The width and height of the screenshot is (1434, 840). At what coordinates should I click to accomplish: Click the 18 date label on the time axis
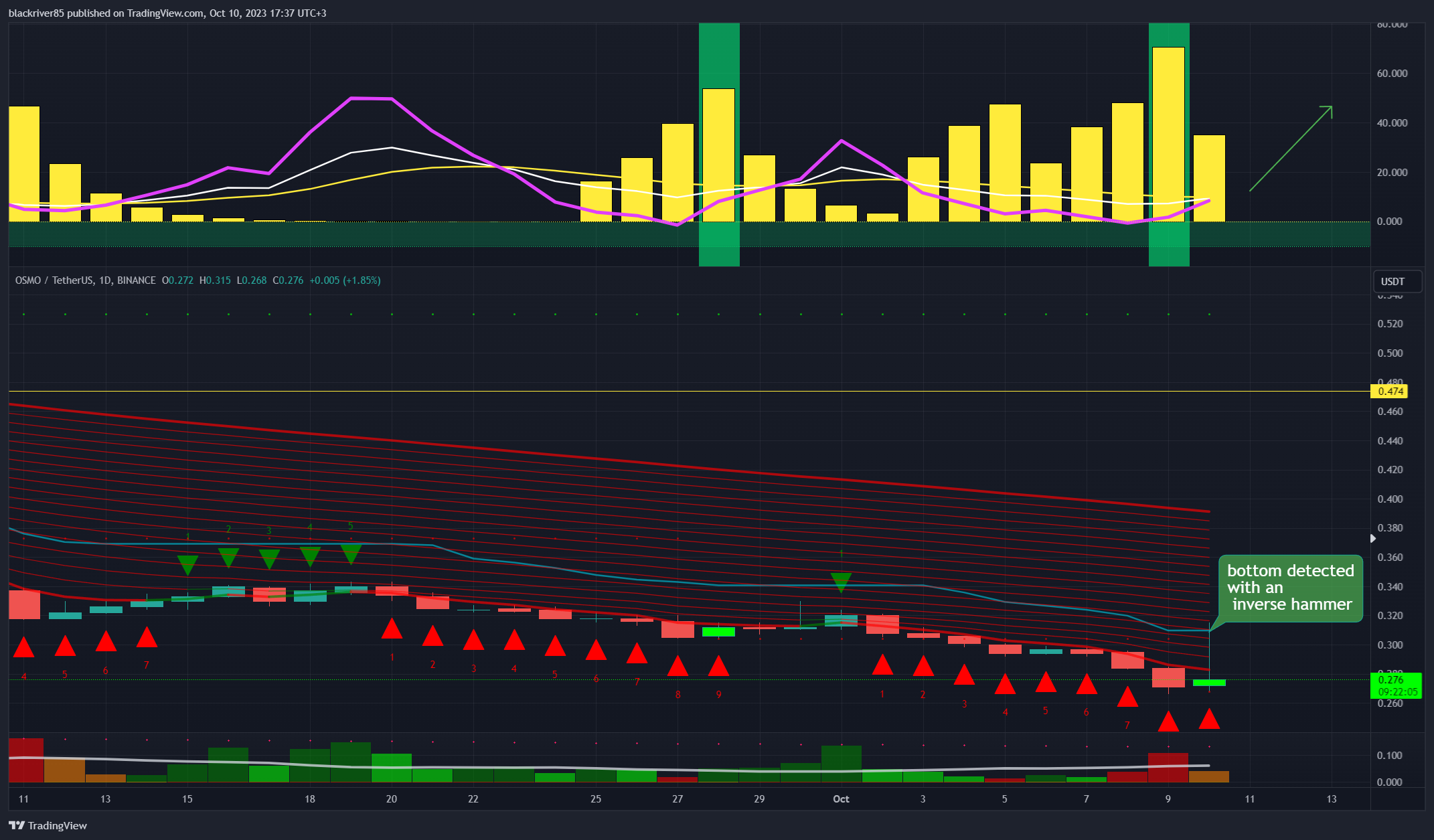click(x=310, y=799)
